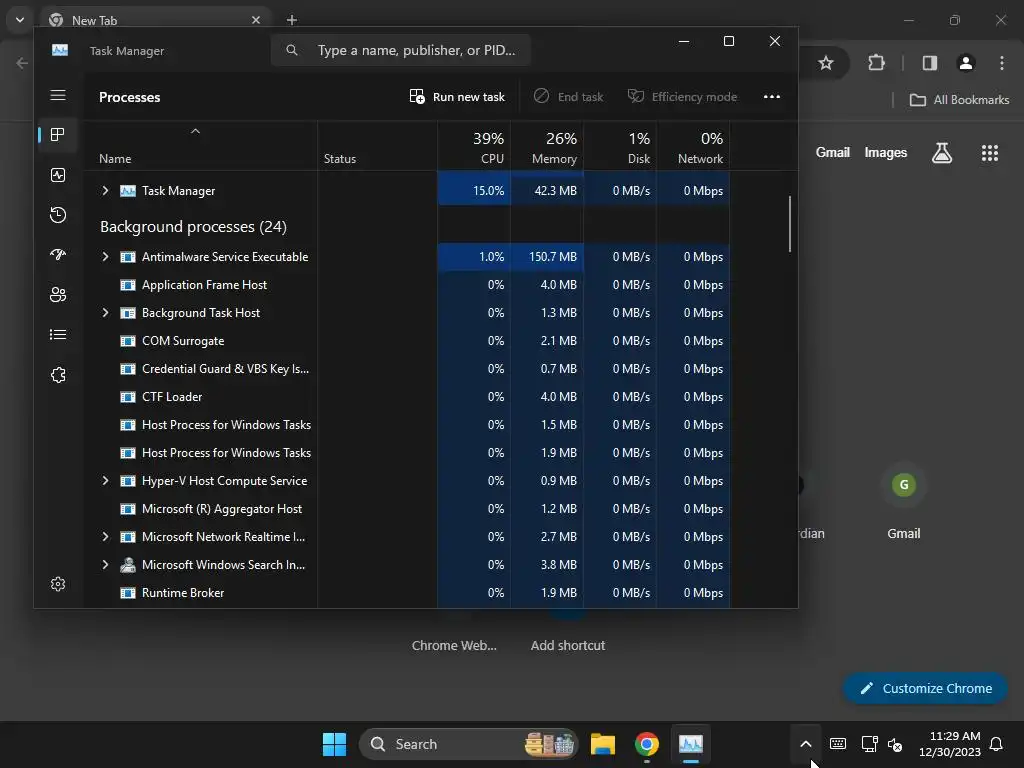The image size is (1024, 768).
Task: Expand the Task Manager process row
Action: [105, 191]
